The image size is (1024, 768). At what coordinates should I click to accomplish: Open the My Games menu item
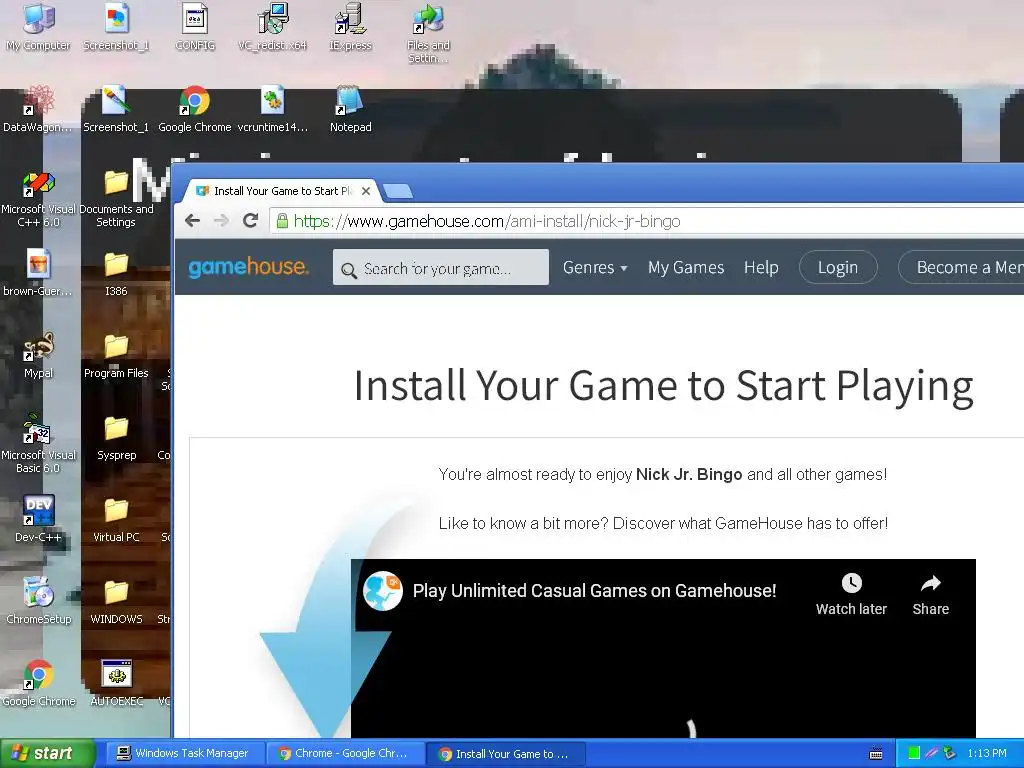pyautogui.click(x=686, y=267)
